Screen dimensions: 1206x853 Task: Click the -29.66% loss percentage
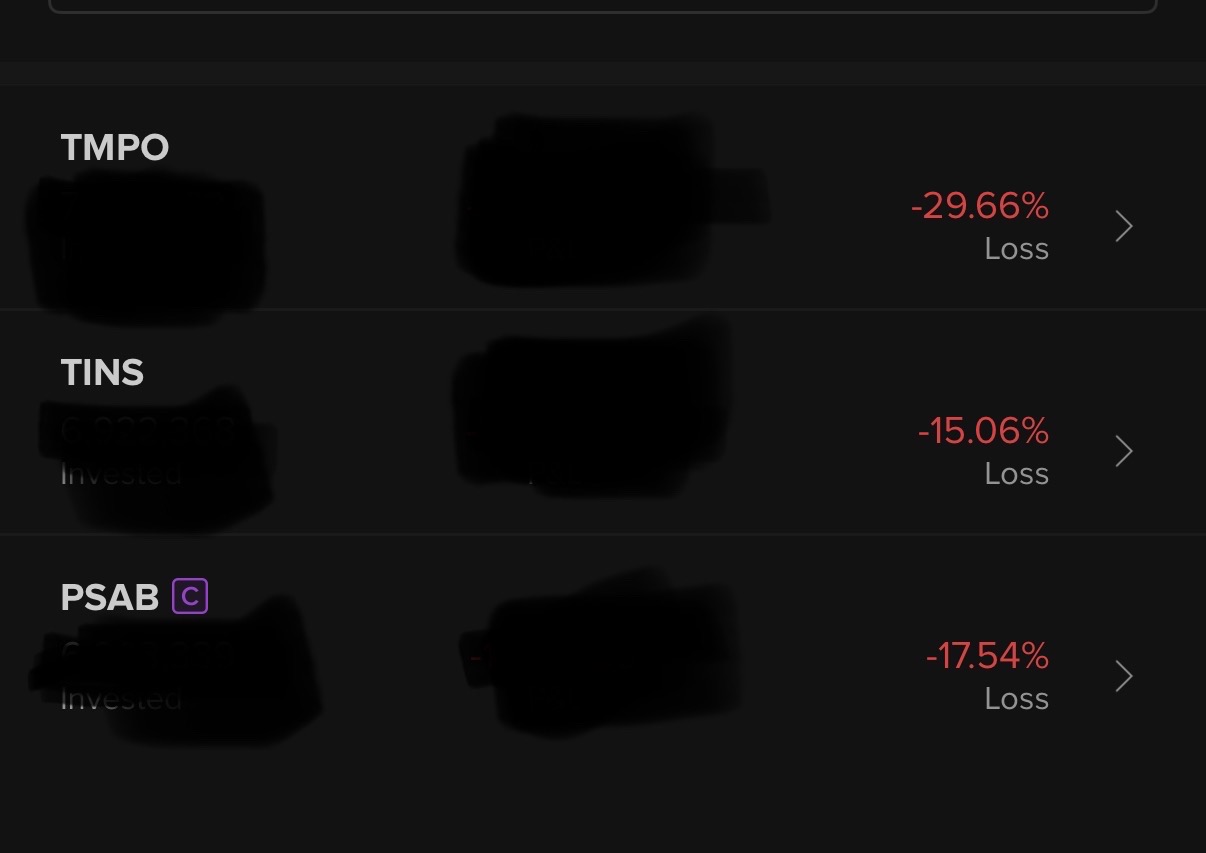pyautogui.click(x=979, y=206)
